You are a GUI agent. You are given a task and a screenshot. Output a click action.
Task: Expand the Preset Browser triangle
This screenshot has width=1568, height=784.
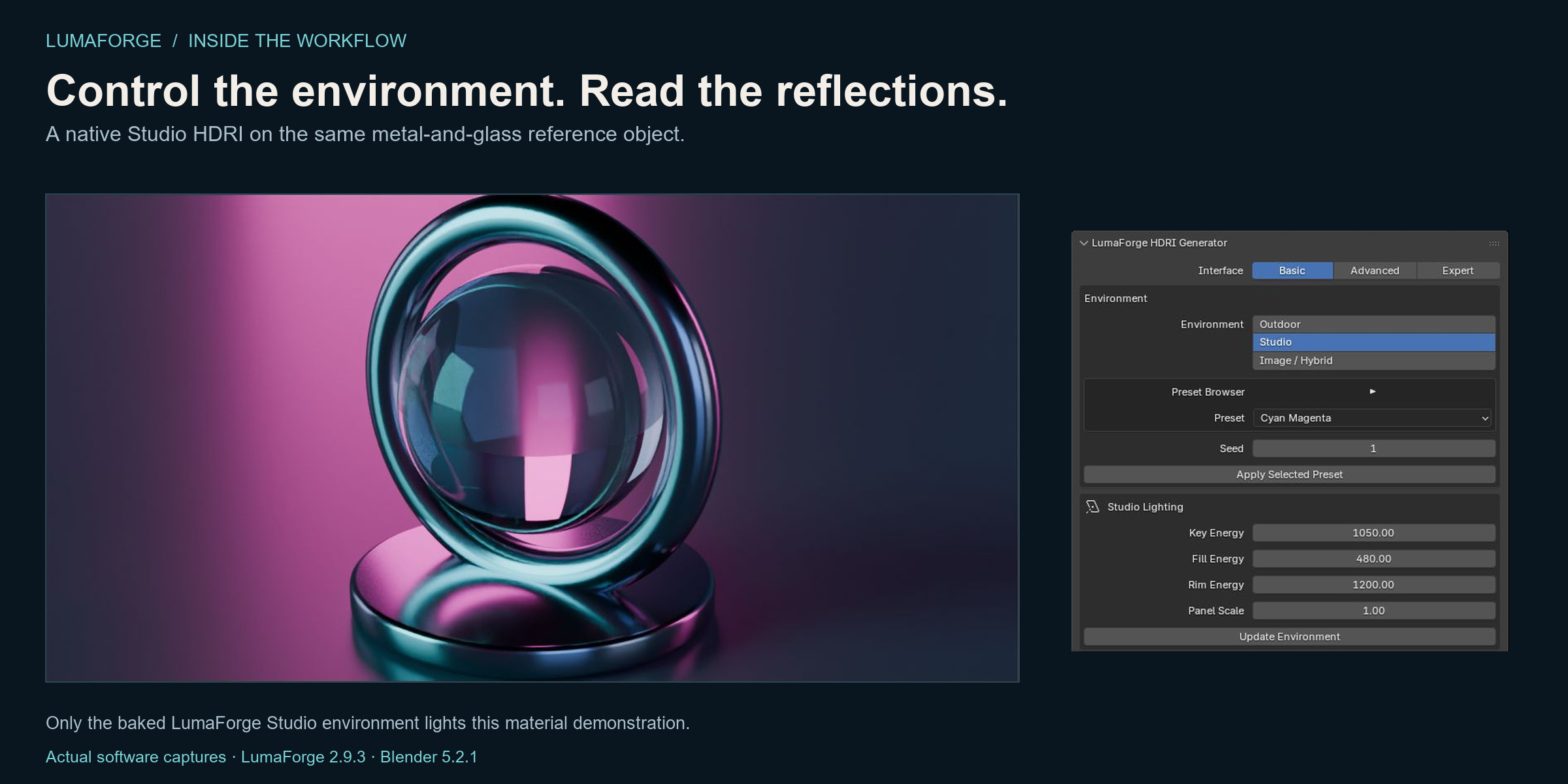coord(1373,391)
